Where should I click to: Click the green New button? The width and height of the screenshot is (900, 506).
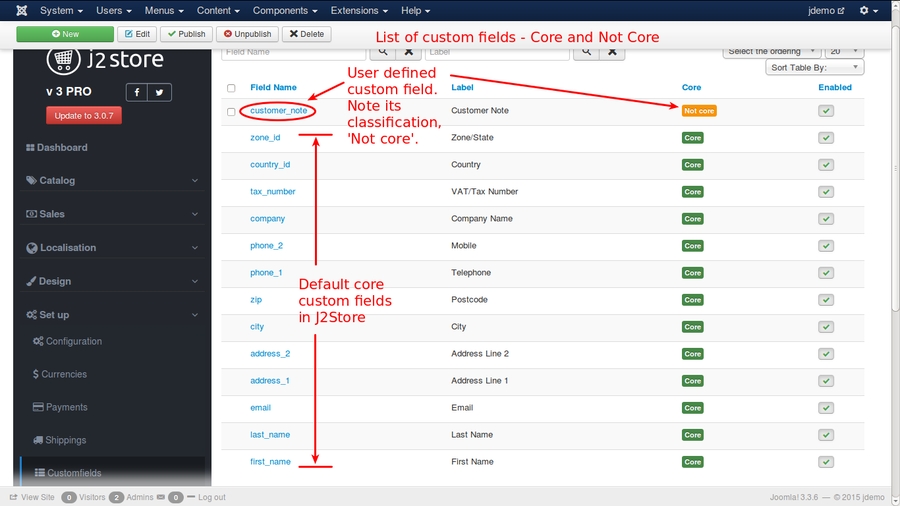click(65, 34)
